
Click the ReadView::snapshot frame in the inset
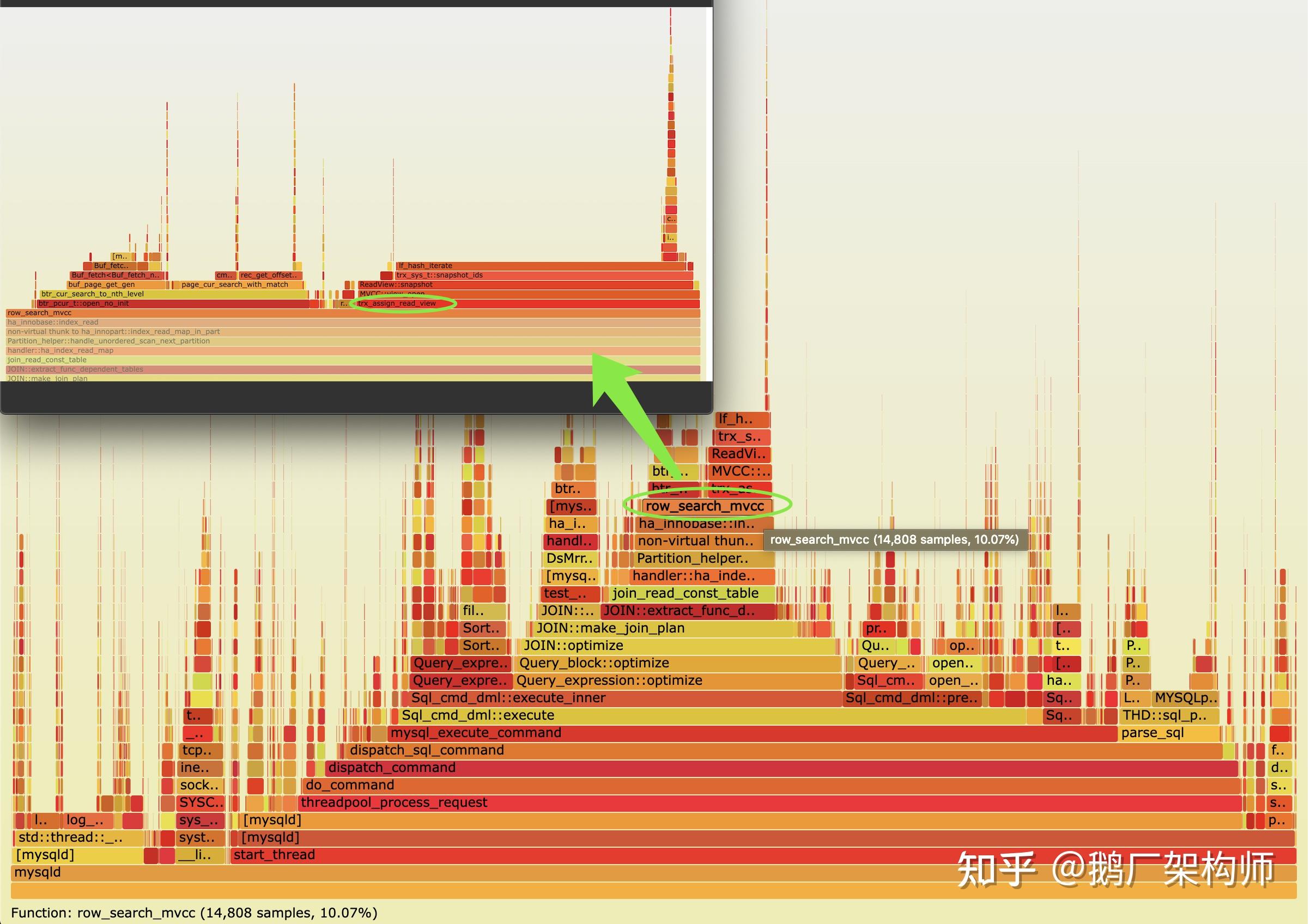[x=525, y=284]
